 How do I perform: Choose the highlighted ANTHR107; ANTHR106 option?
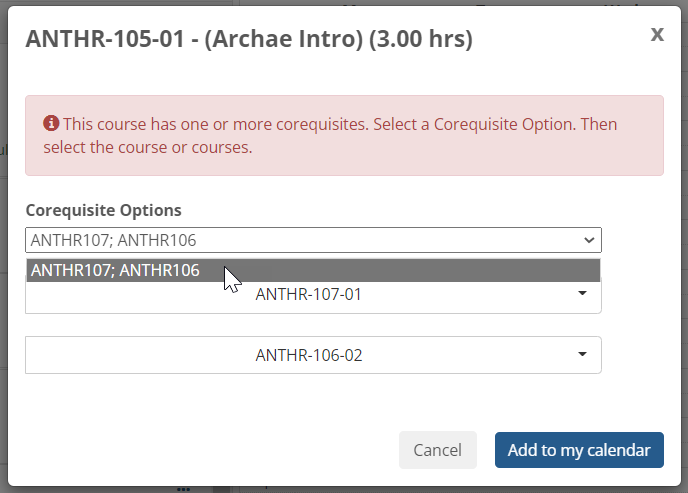tap(115, 270)
